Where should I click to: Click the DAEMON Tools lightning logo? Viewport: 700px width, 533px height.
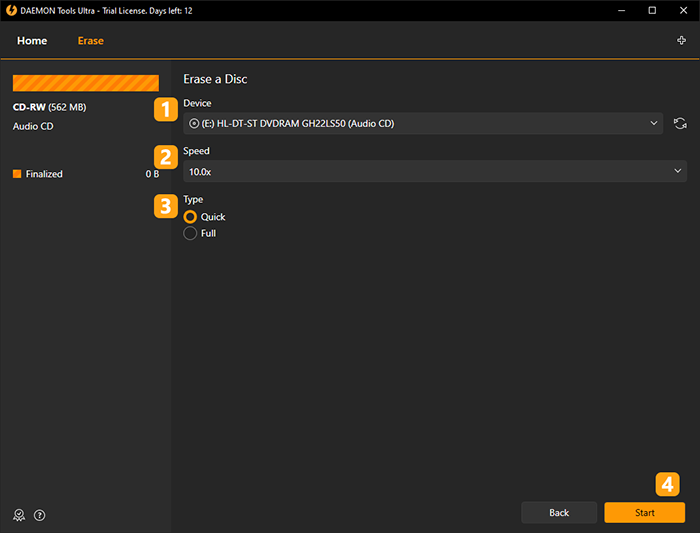tap(12, 10)
